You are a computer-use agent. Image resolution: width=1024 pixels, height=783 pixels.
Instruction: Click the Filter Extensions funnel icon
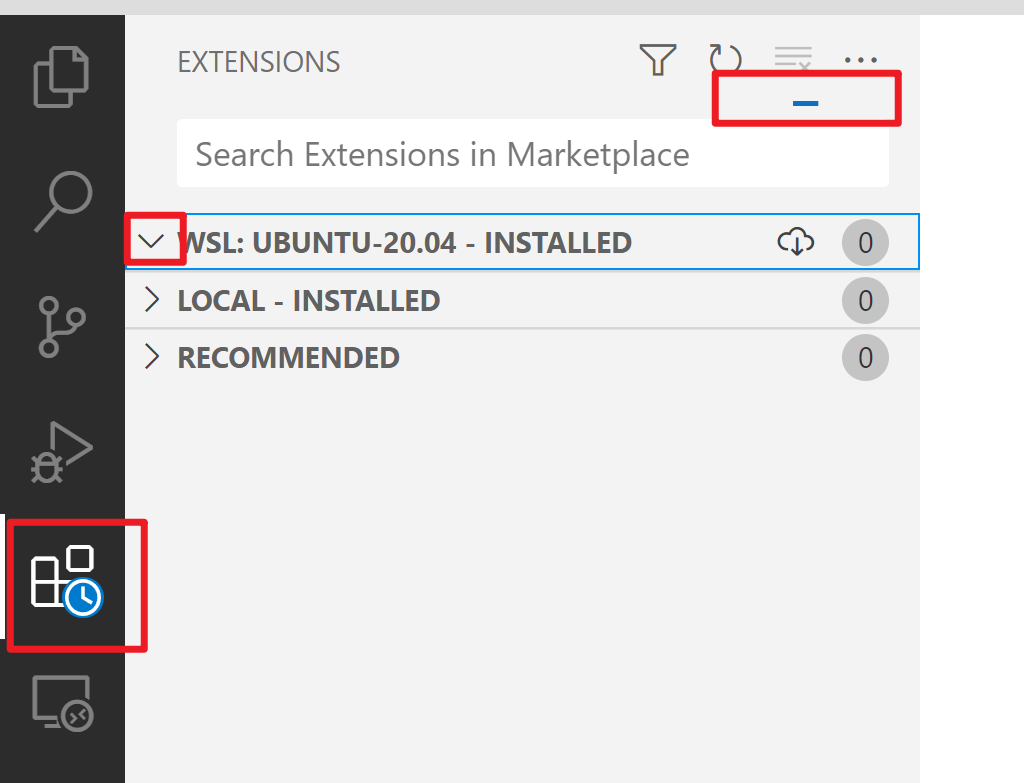tap(657, 60)
